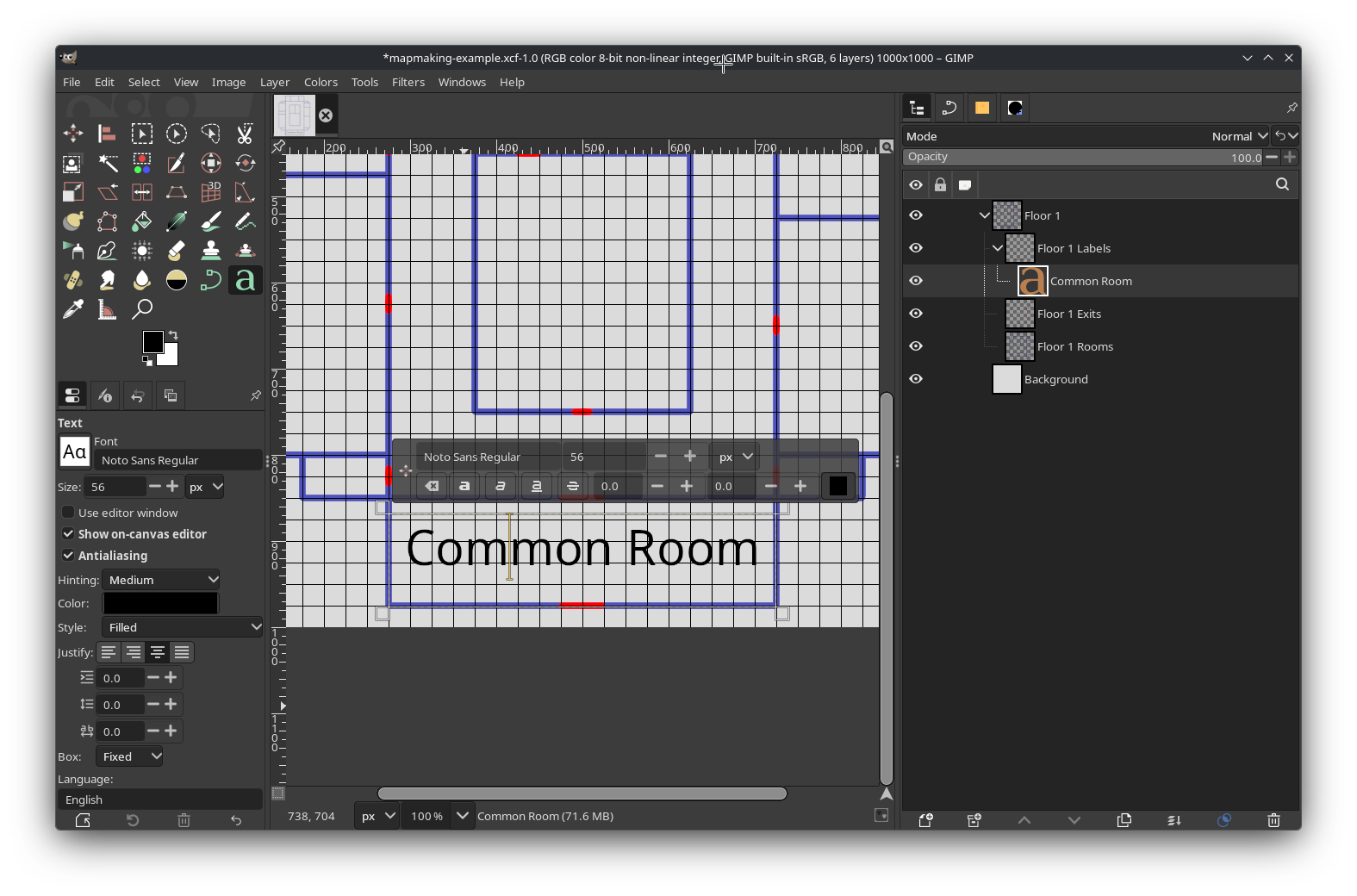Open the Style dropdown set to Filled
1357x896 pixels.
point(183,627)
